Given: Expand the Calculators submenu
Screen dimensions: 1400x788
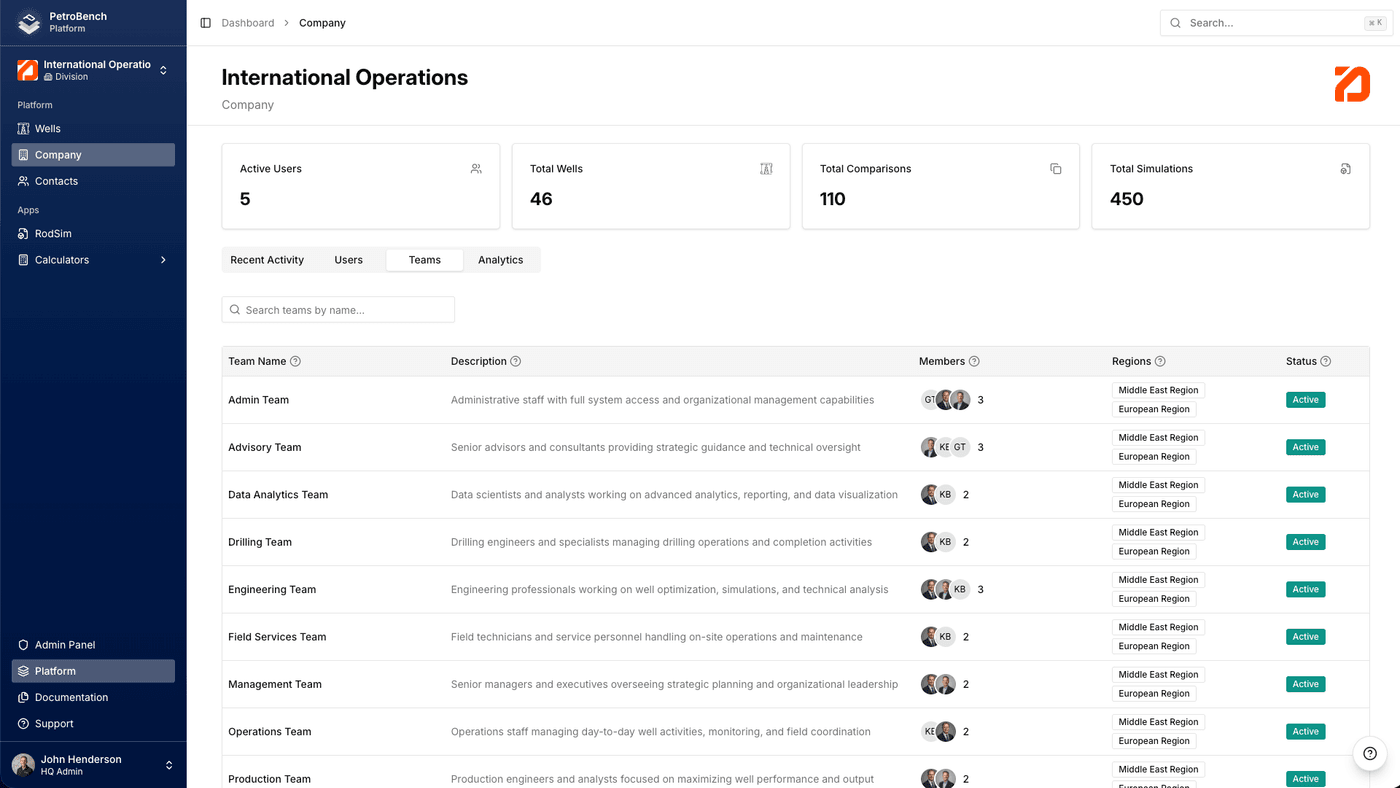Looking at the screenshot, I should tap(163, 260).
